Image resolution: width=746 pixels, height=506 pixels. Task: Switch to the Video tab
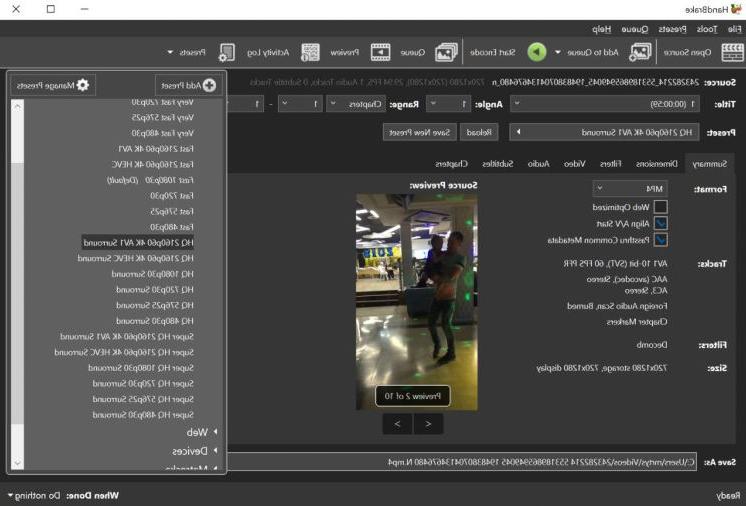click(574, 164)
